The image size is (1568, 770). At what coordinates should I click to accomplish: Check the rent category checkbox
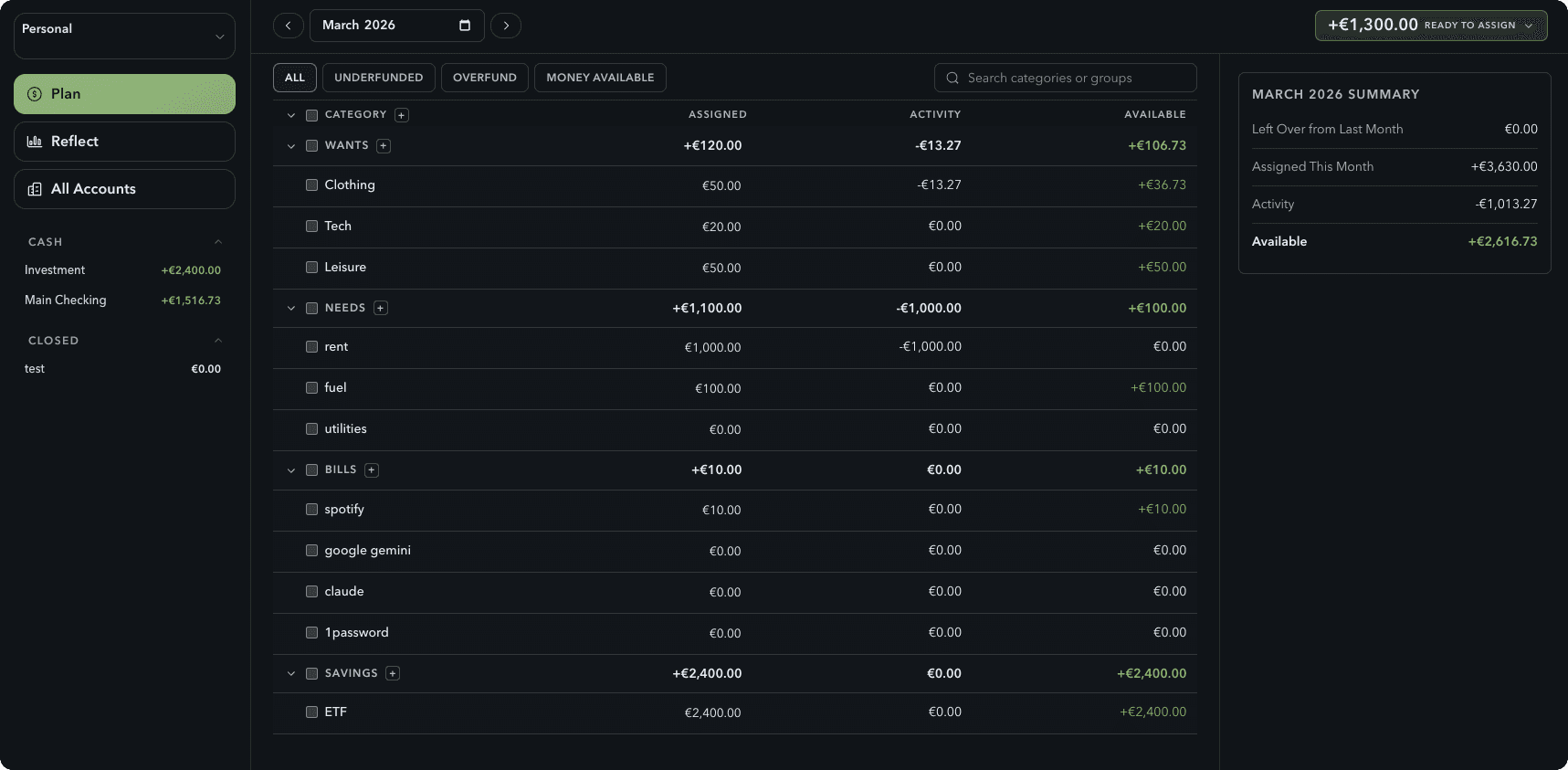311,346
